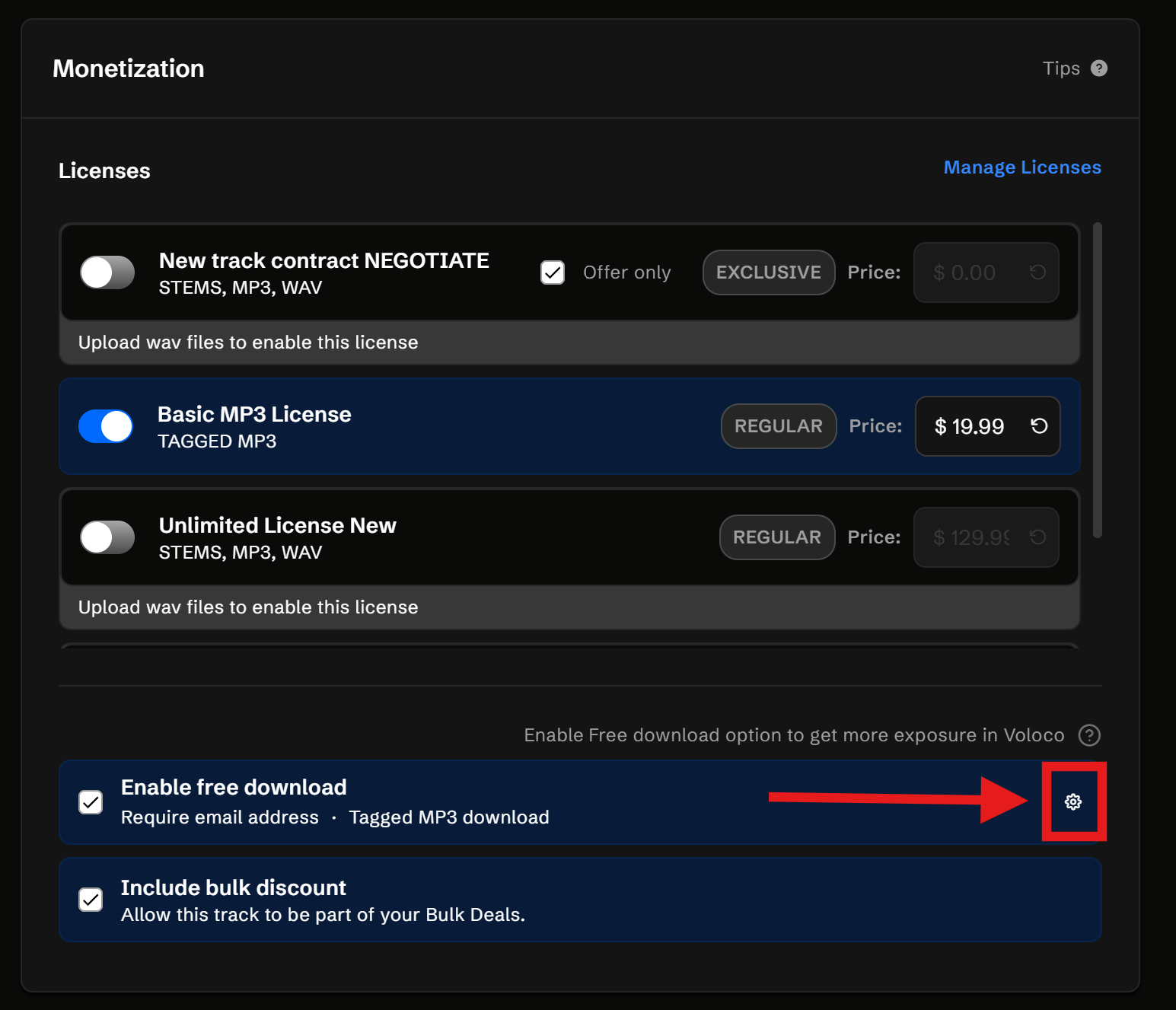Open the Manage Licenses link
This screenshot has height=1010, width=1176.
coord(1021,167)
